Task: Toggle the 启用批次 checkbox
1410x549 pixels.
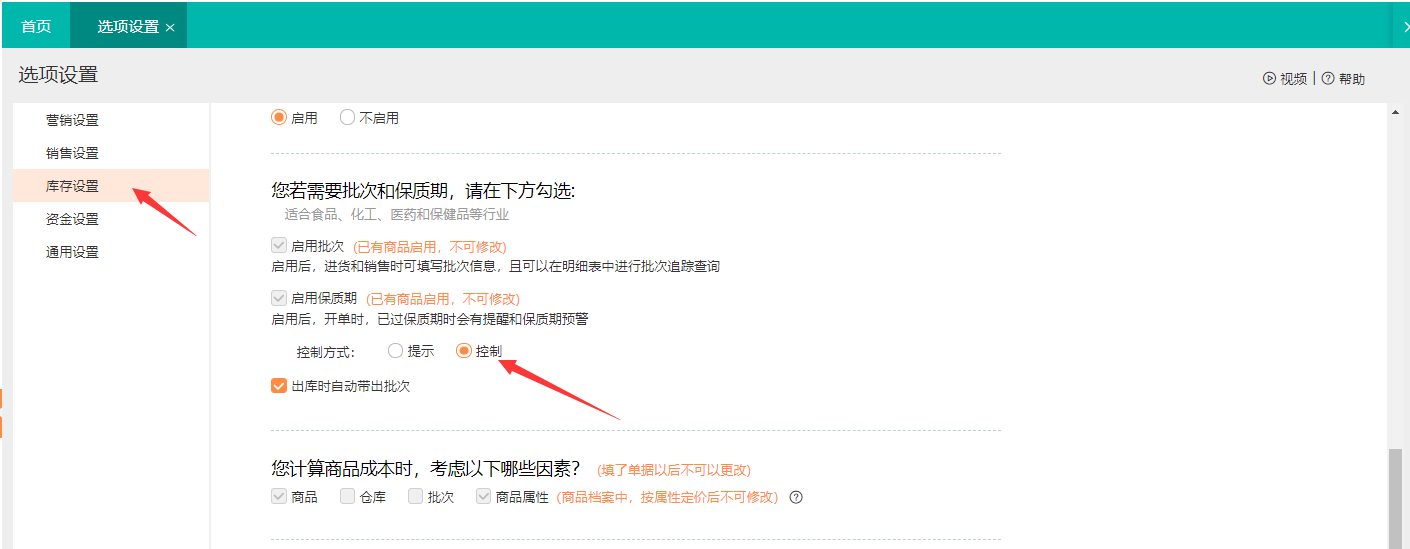Action: 279,245
